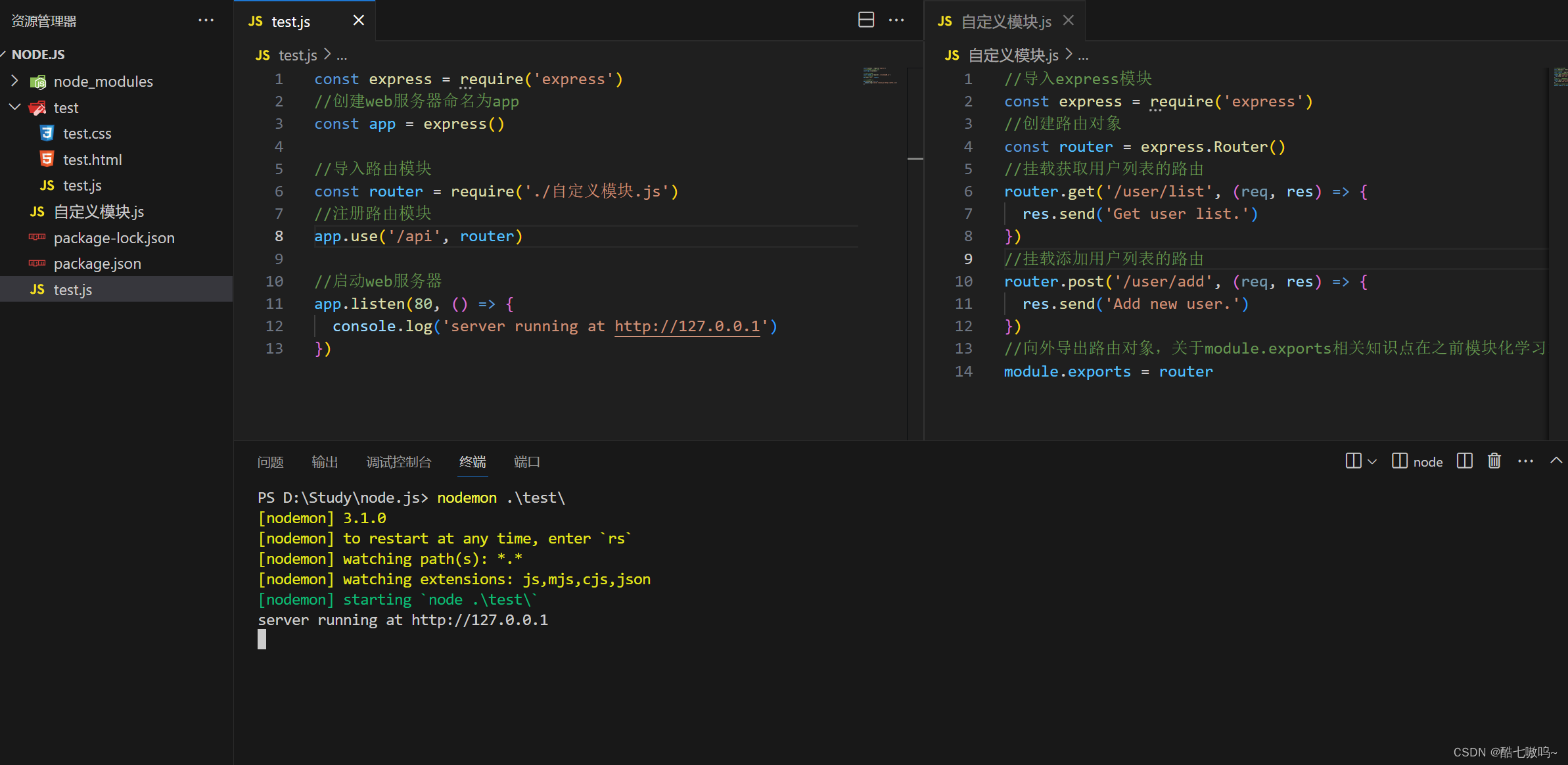
Task: Open the Explorer panel more actions menu
Action: tap(206, 20)
